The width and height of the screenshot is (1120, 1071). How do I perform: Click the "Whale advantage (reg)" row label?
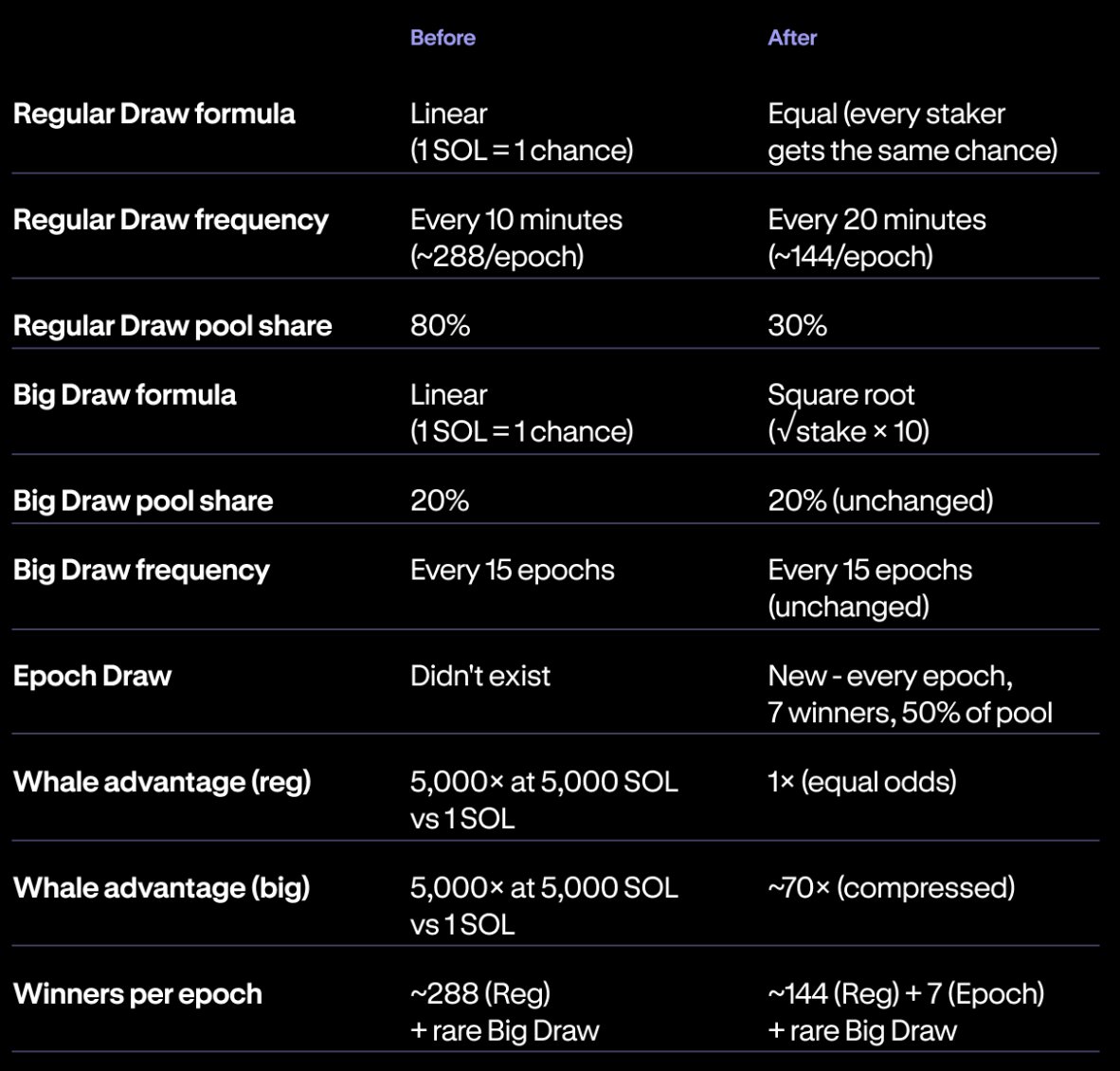(x=162, y=782)
